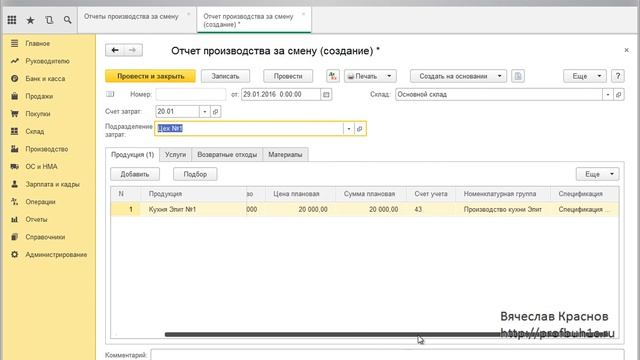Open help question mark button
The height and width of the screenshot is (360, 640).
618,76
